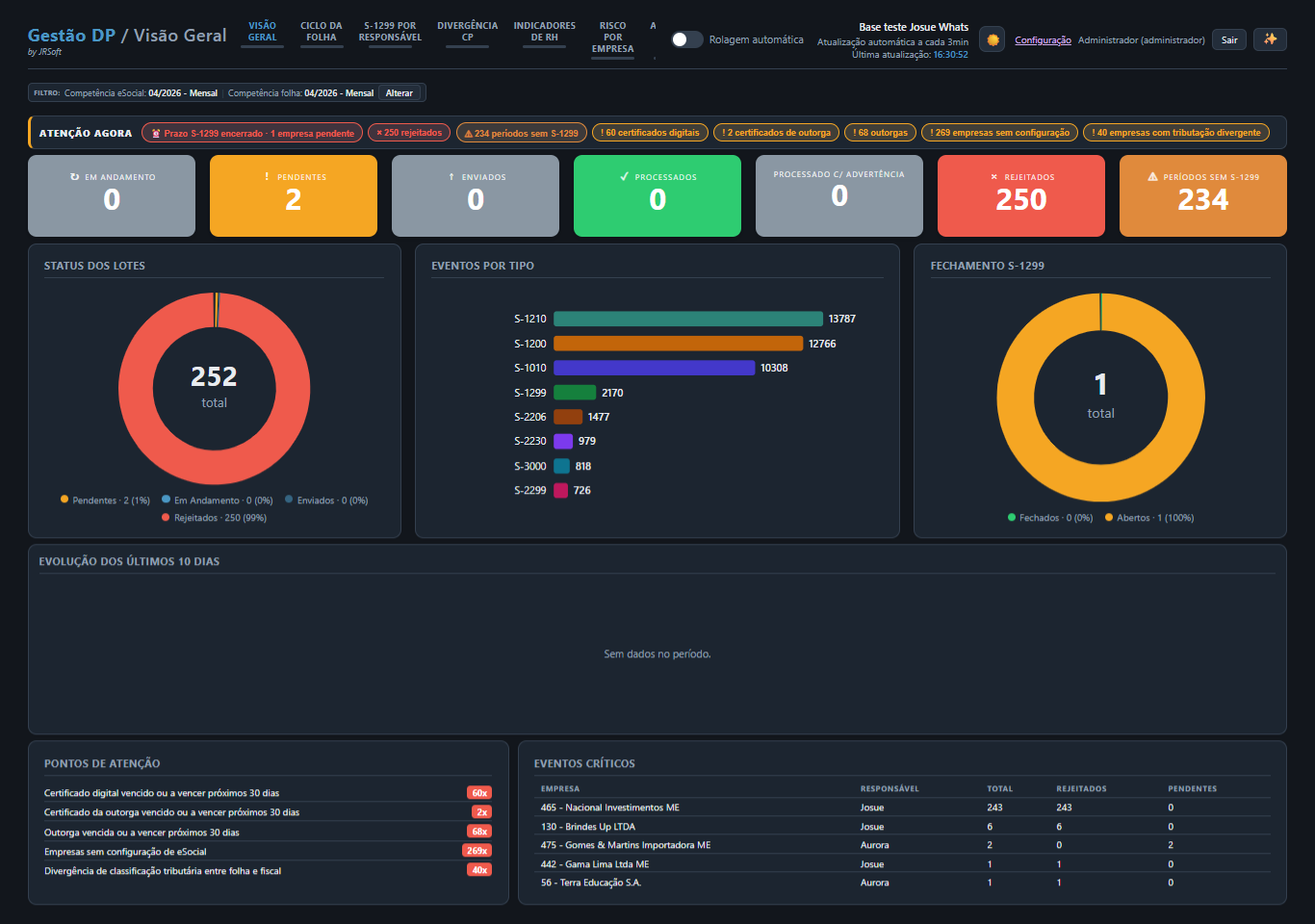Screen dimensions: 1315x924
Task: Select the Indicadores de RH tab
Action: (x=545, y=32)
